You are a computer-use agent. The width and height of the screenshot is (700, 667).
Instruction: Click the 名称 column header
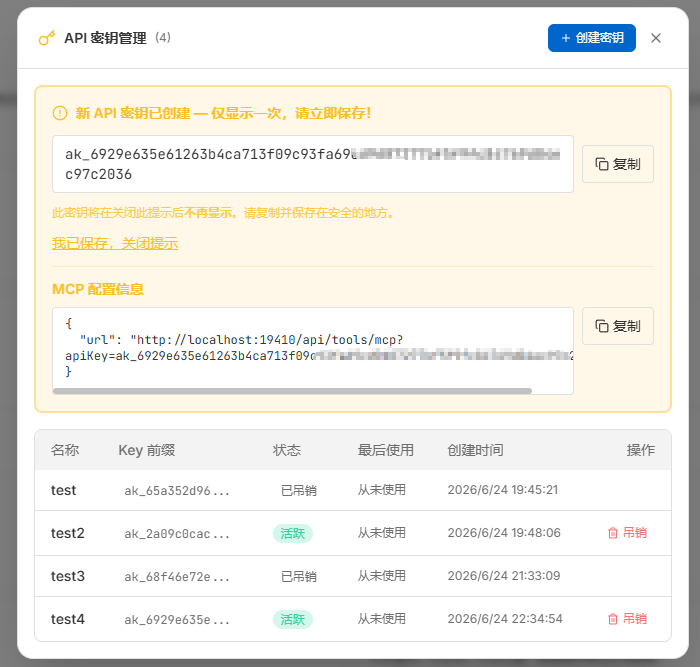click(x=65, y=450)
